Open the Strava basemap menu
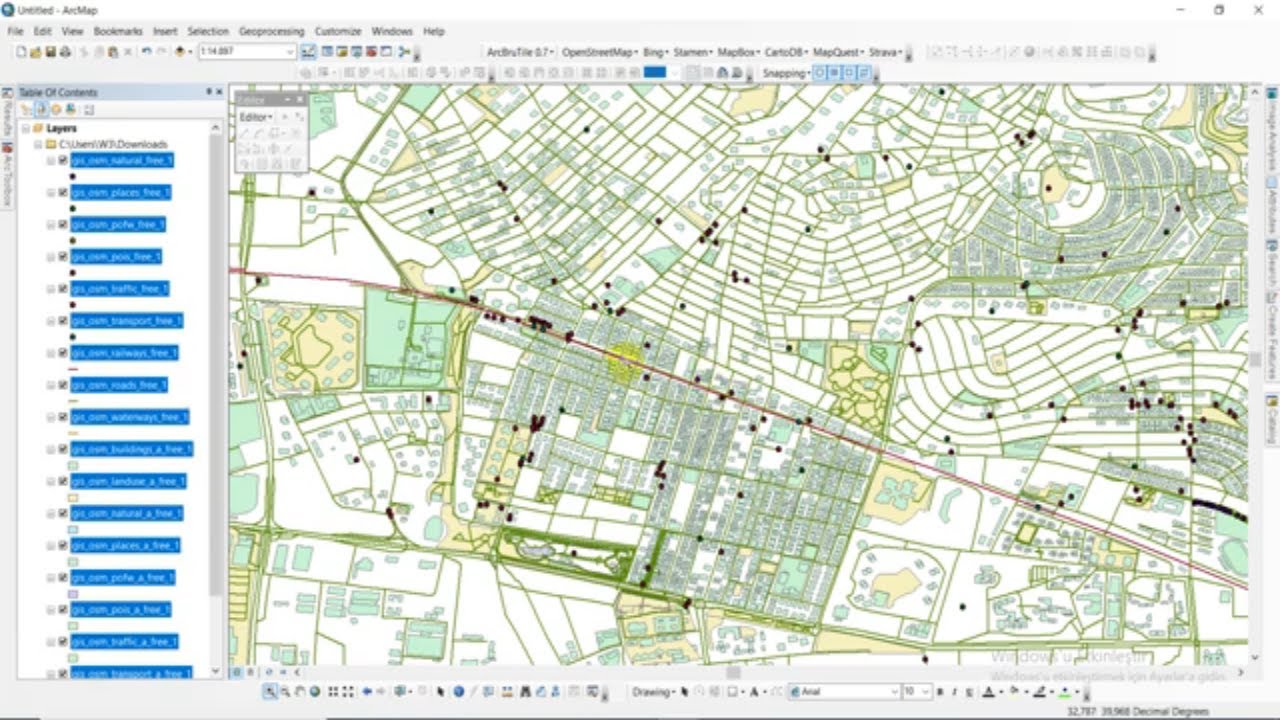Image resolution: width=1280 pixels, height=720 pixels. coord(886,52)
